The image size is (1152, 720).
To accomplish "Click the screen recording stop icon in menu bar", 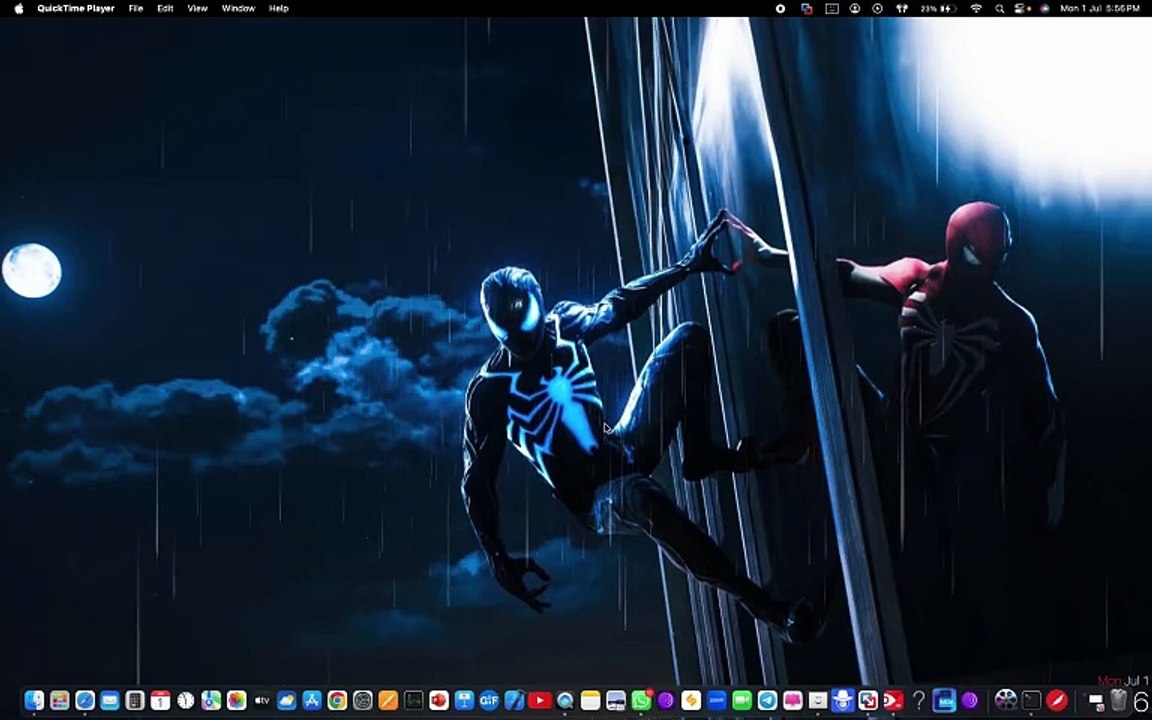I will [x=781, y=9].
